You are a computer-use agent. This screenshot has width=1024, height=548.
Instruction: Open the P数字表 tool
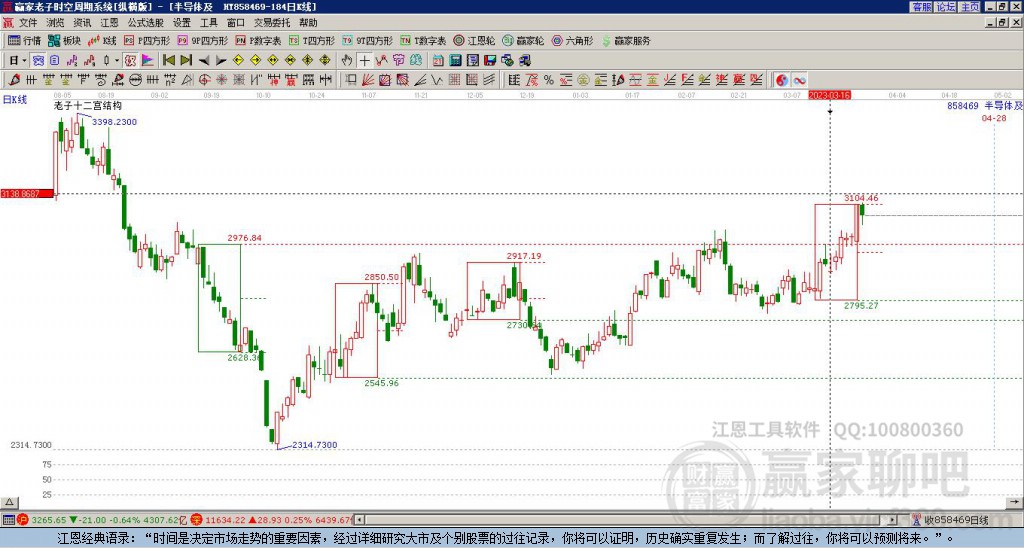(x=258, y=40)
